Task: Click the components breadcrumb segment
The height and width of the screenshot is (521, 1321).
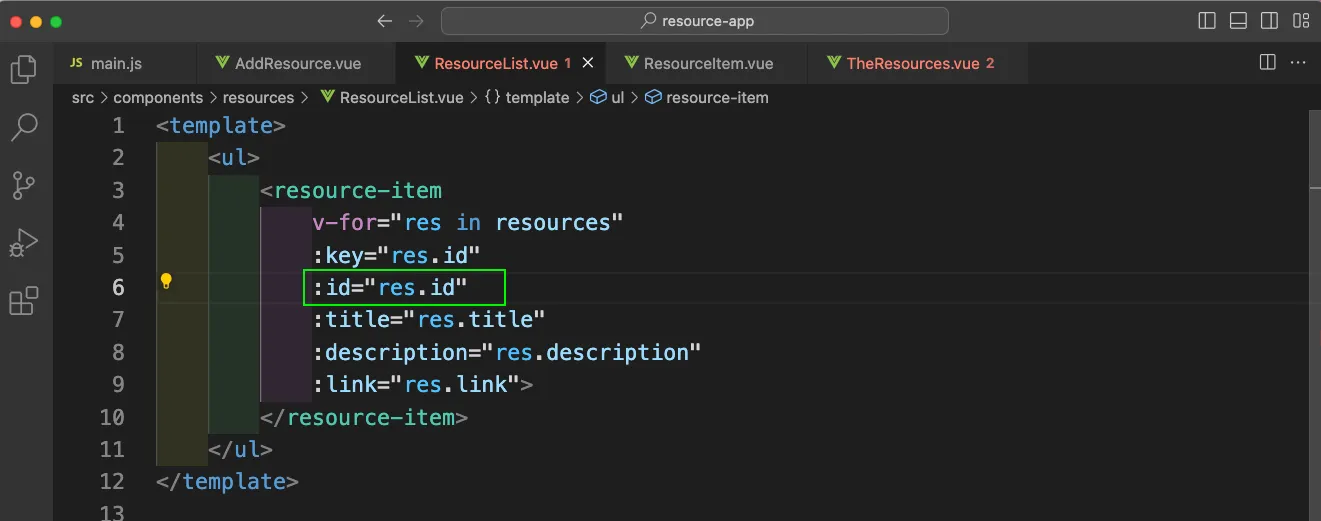Action: (x=158, y=98)
